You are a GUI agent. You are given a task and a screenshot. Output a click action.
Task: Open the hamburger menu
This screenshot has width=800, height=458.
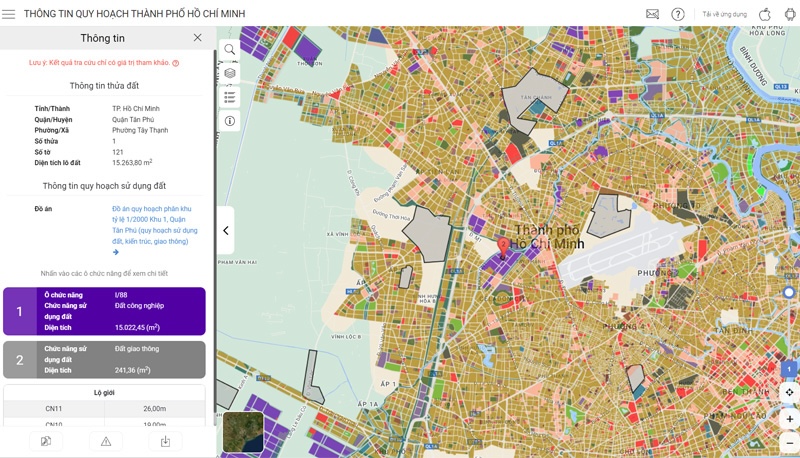point(9,14)
